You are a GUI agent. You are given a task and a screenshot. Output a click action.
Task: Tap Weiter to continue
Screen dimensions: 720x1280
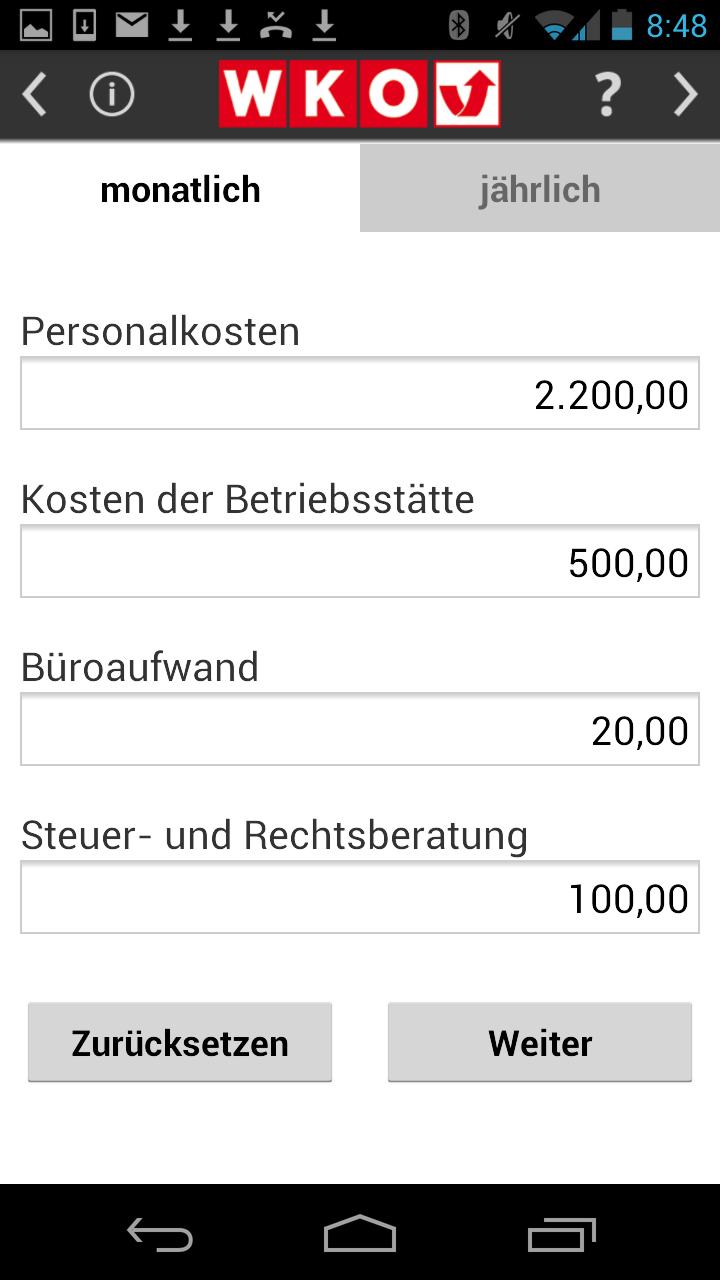539,1042
